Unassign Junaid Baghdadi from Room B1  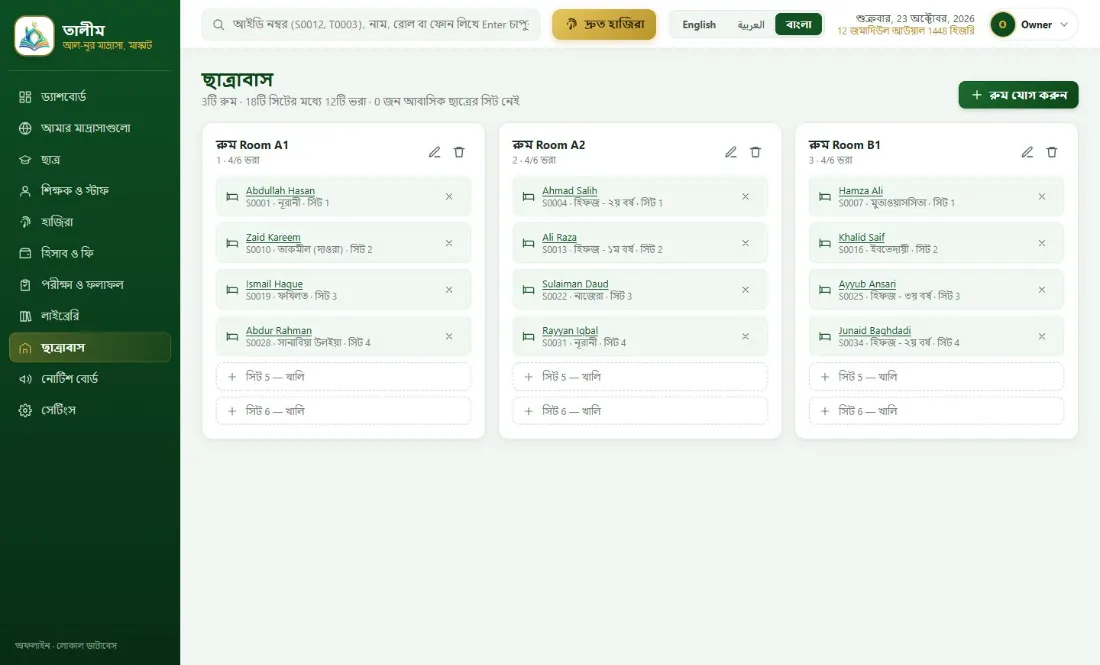tap(1042, 337)
